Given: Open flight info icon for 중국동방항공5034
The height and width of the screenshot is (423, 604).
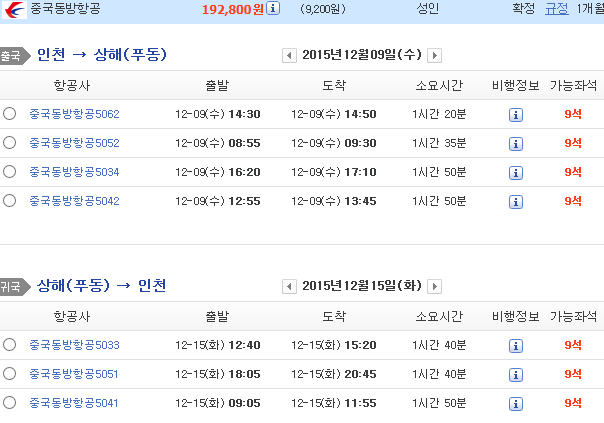Looking at the screenshot, I should (516, 173).
